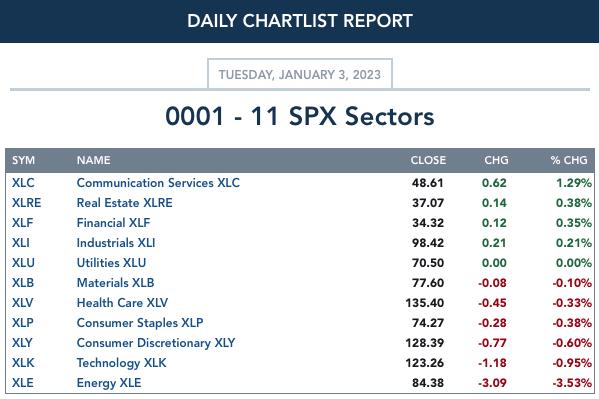Open Materials XLB chart link
The width and height of the screenshot is (599, 399).
point(115,282)
